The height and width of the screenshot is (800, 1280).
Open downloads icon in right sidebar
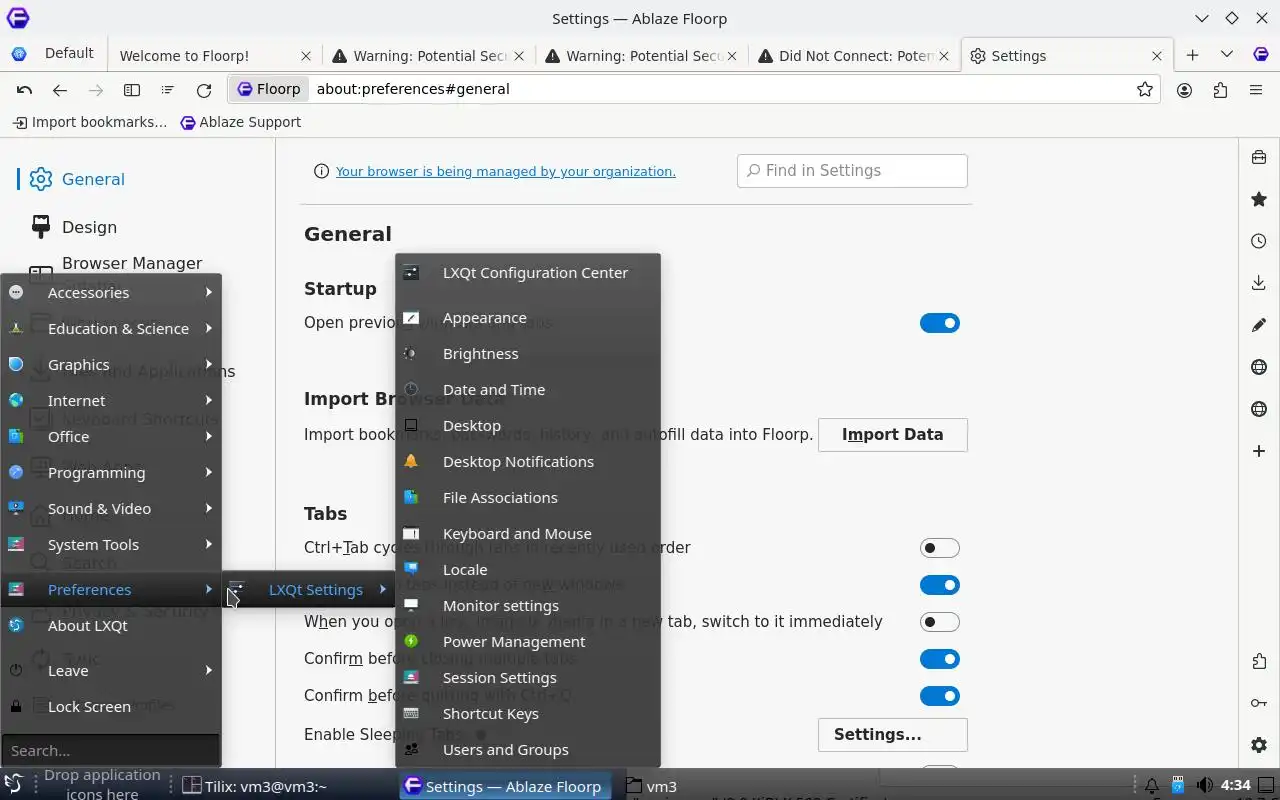pyautogui.click(x=1259, y=283)
